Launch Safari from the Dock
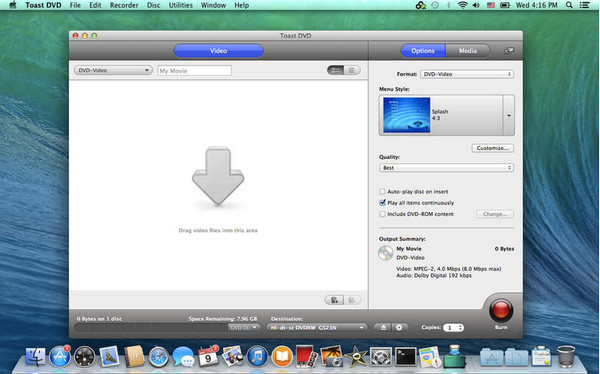Viewport: 600px width, 374px height. pyautogui.click(x=159, y=357)
